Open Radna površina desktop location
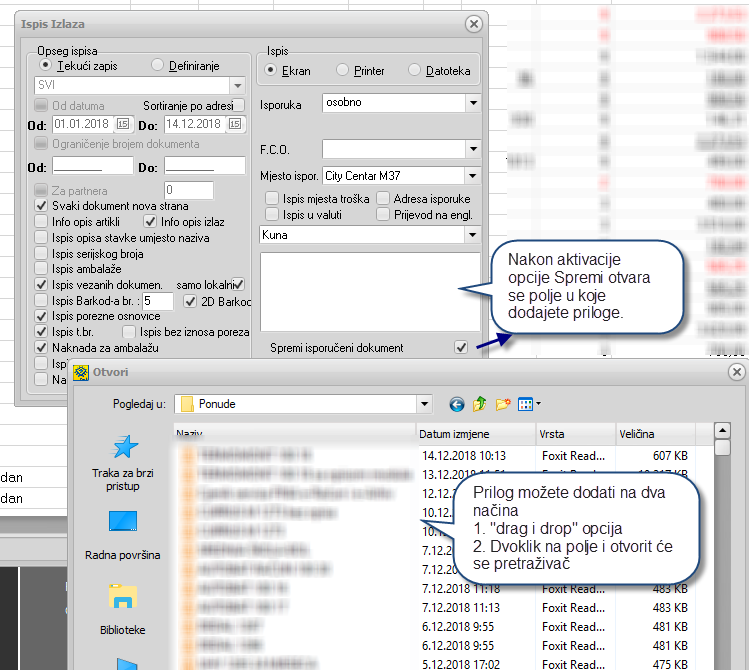749x670 pixels. coord(123,535)
